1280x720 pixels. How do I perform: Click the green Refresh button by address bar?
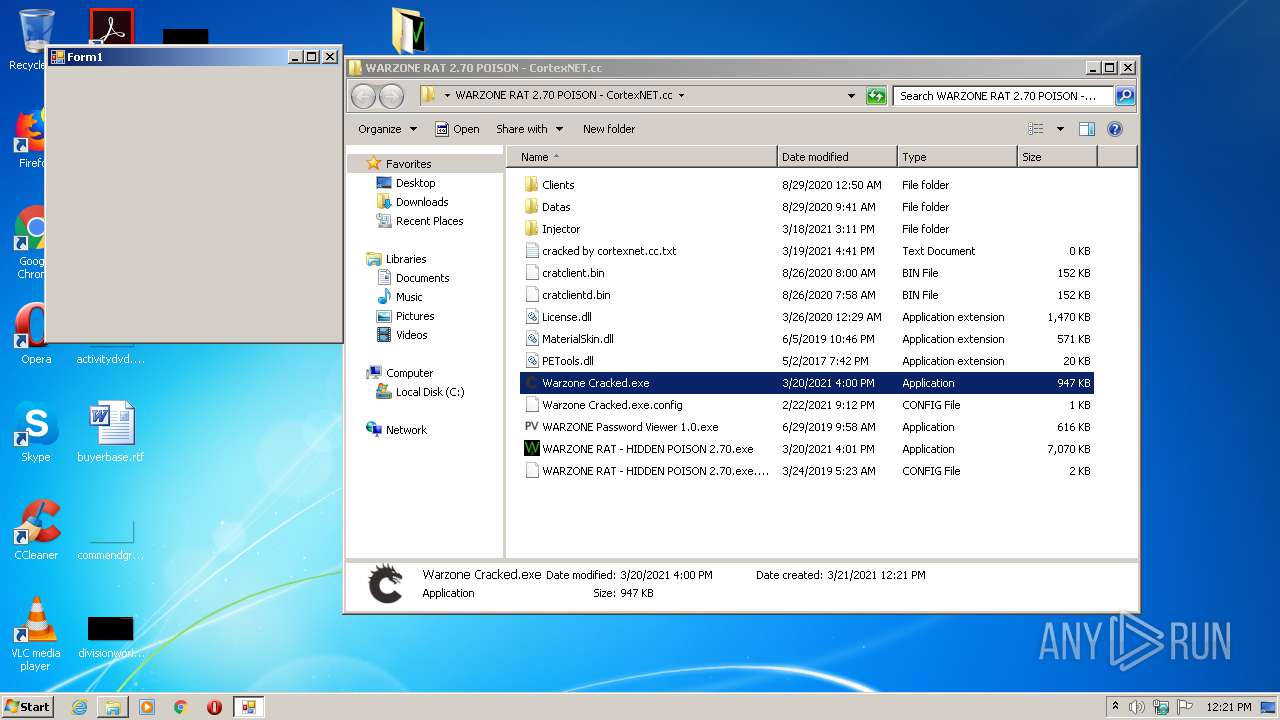point(876,96)
